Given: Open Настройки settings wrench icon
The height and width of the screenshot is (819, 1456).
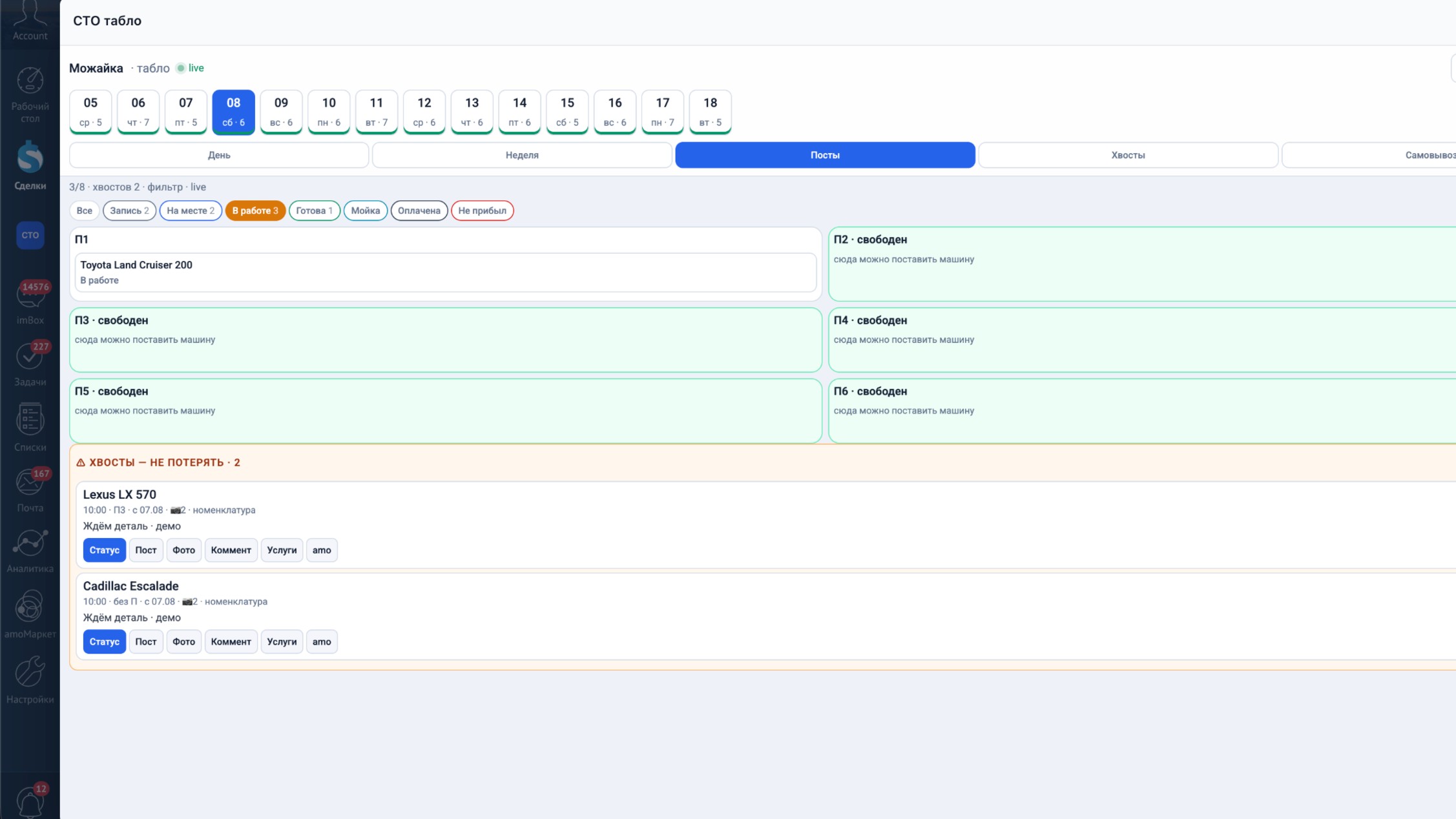Looking at the screenshot, I should click(30, 672).
